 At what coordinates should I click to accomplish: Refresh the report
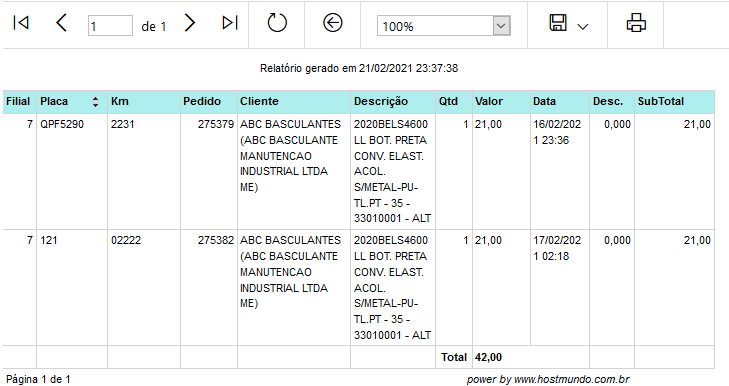(277, 23)
